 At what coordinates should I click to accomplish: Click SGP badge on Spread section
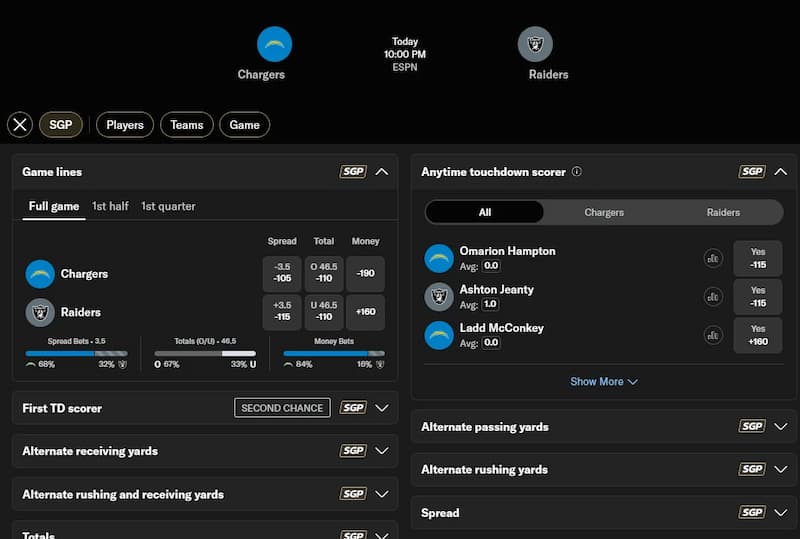(x=752, y=512)
